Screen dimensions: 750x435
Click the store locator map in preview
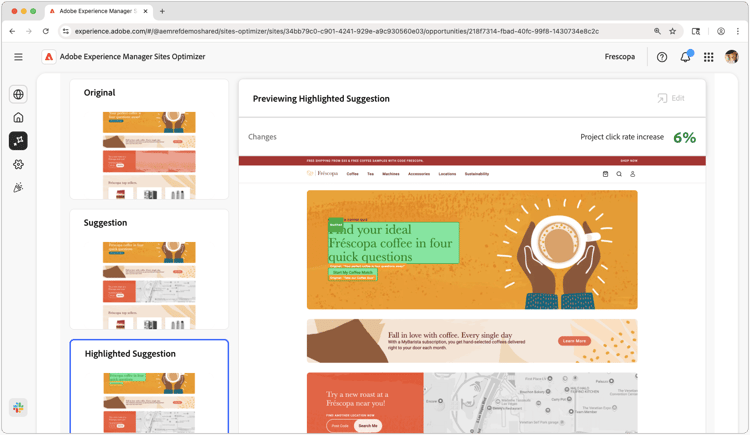tap(530, 403)
